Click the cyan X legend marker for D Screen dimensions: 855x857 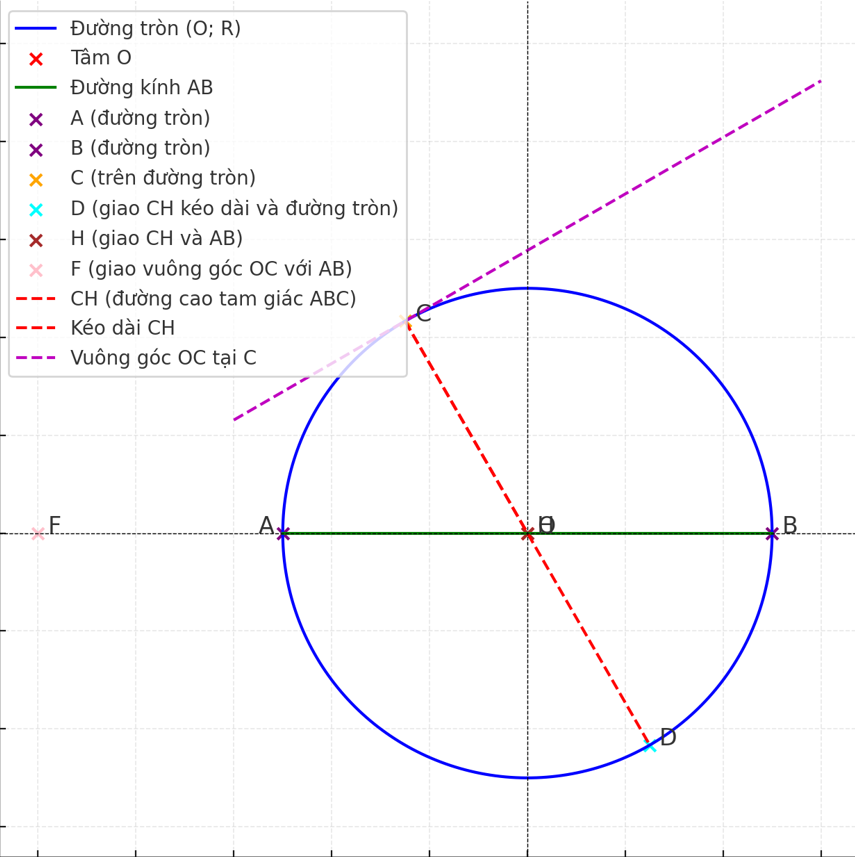click(x=36, y=209)
